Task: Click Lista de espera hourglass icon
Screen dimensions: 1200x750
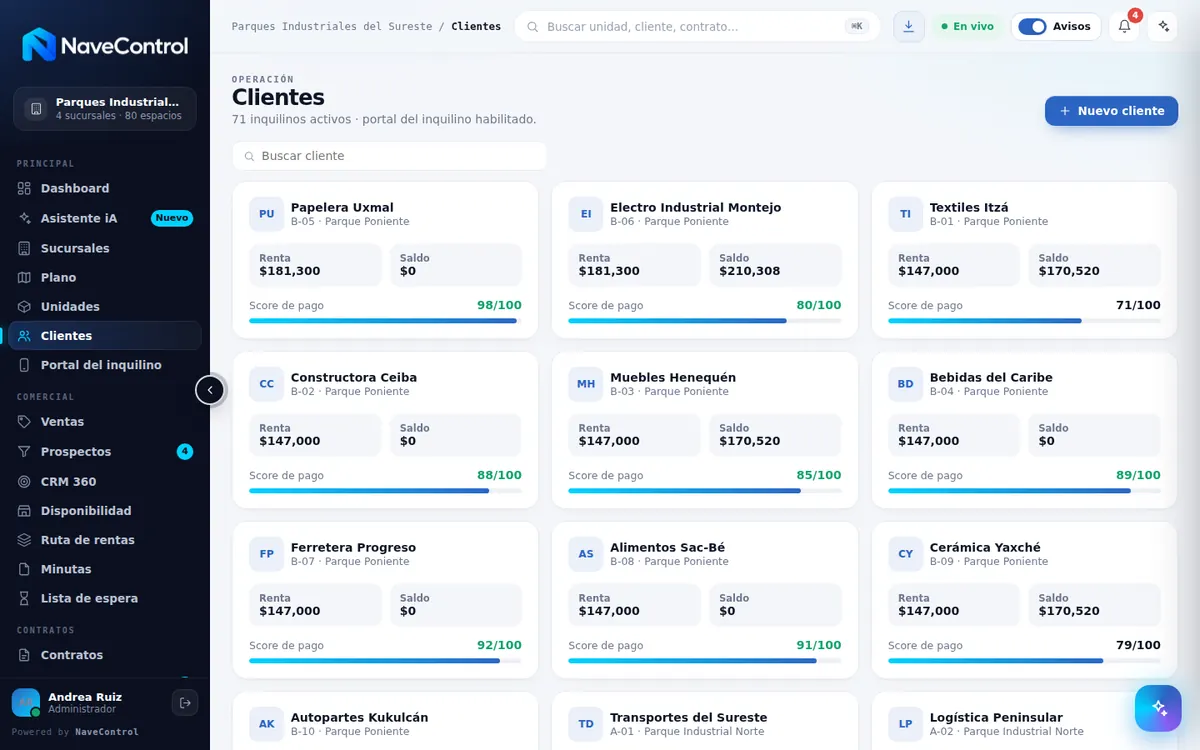Action: (25, 598)
